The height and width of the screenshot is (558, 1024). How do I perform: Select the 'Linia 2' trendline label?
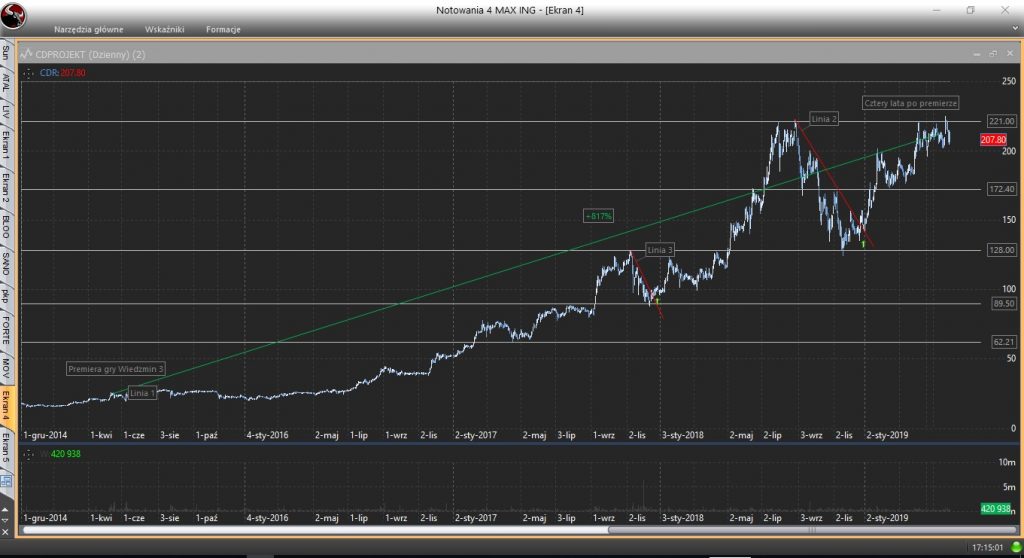tap(824, 119)
